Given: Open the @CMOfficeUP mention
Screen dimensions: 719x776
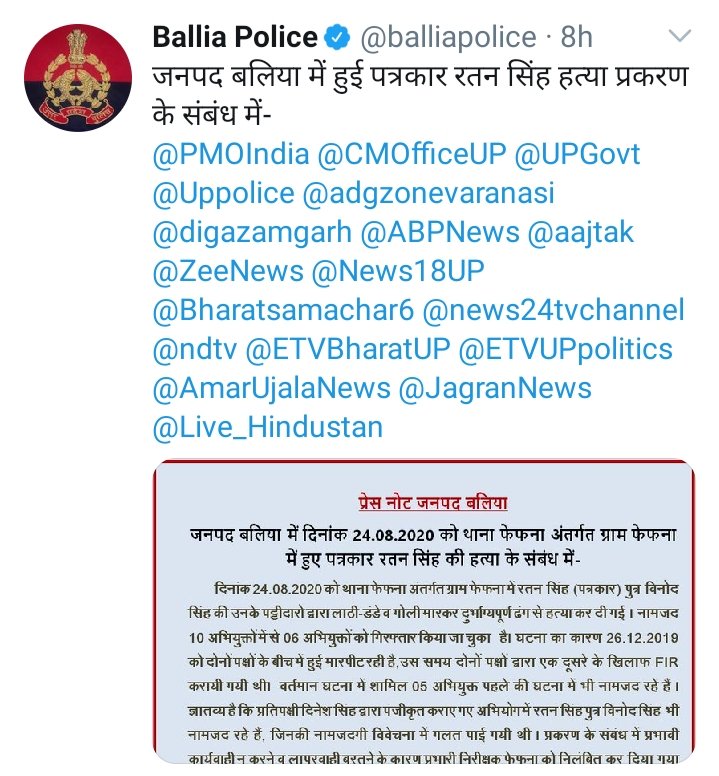Looking at the screenshot, I should (412, 154).
